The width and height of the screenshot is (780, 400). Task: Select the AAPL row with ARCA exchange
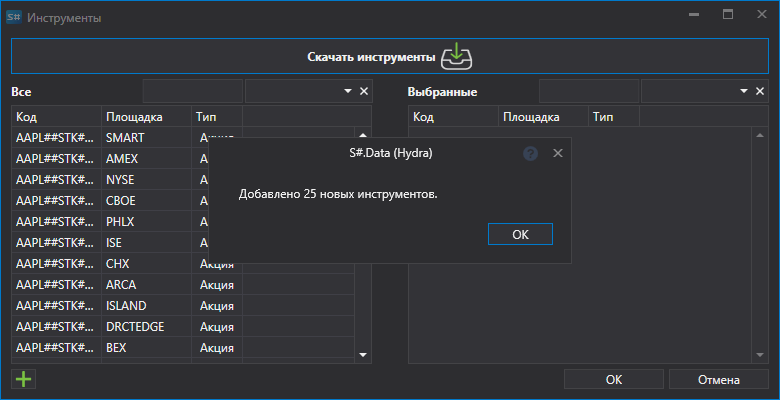183,285
